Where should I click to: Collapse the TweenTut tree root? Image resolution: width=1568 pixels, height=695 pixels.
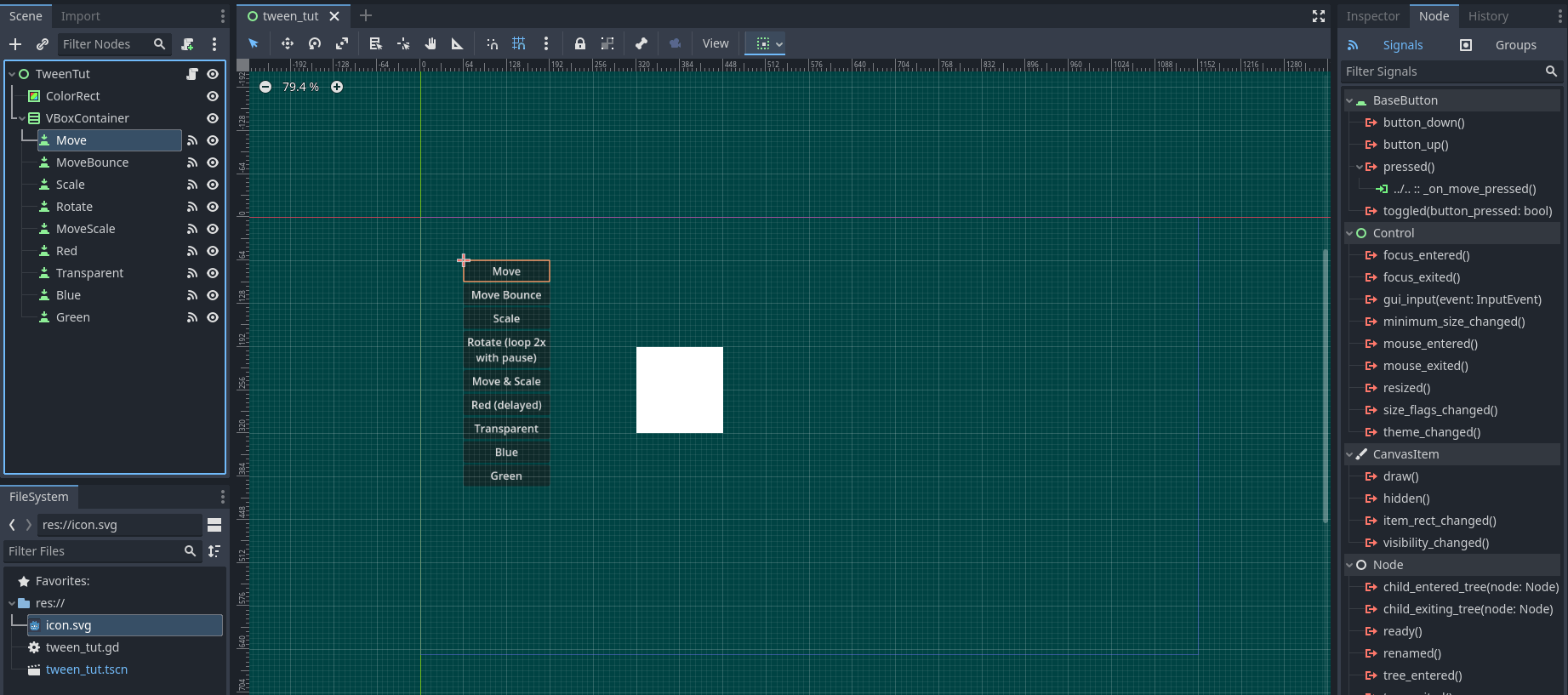pyautogui.click(x=12, y=74)
